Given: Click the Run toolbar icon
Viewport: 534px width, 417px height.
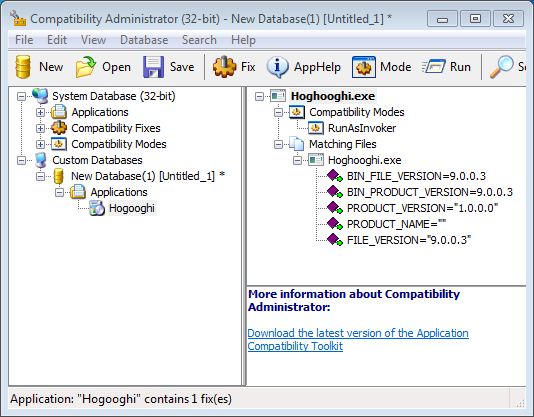Looking at the screenshot, I should click(x=434, y=66).
